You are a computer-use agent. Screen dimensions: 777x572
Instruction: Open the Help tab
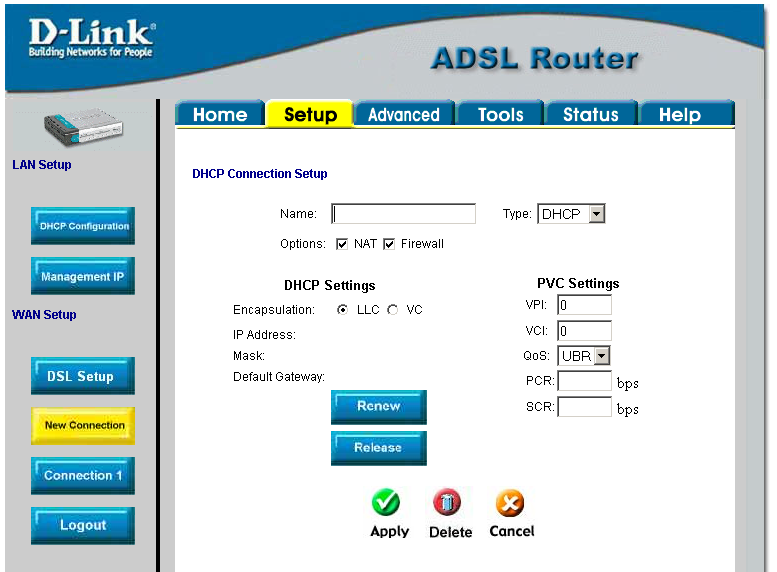[687, 114]
